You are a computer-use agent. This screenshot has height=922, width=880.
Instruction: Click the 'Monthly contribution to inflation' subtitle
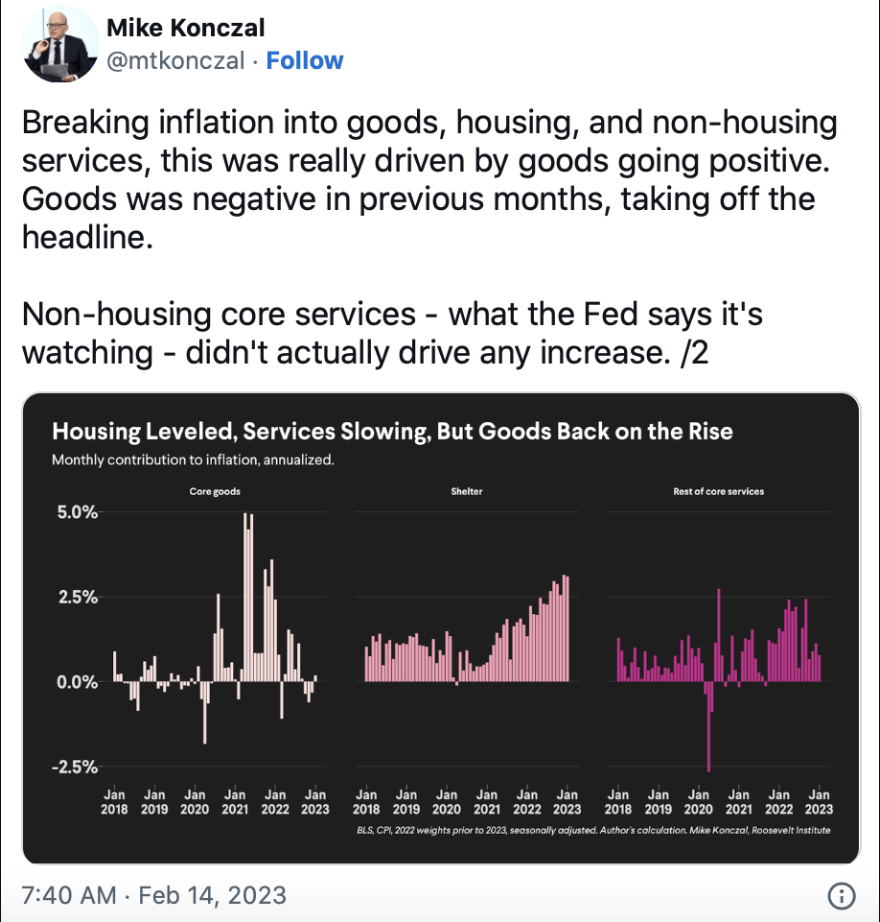coord(192,461)
